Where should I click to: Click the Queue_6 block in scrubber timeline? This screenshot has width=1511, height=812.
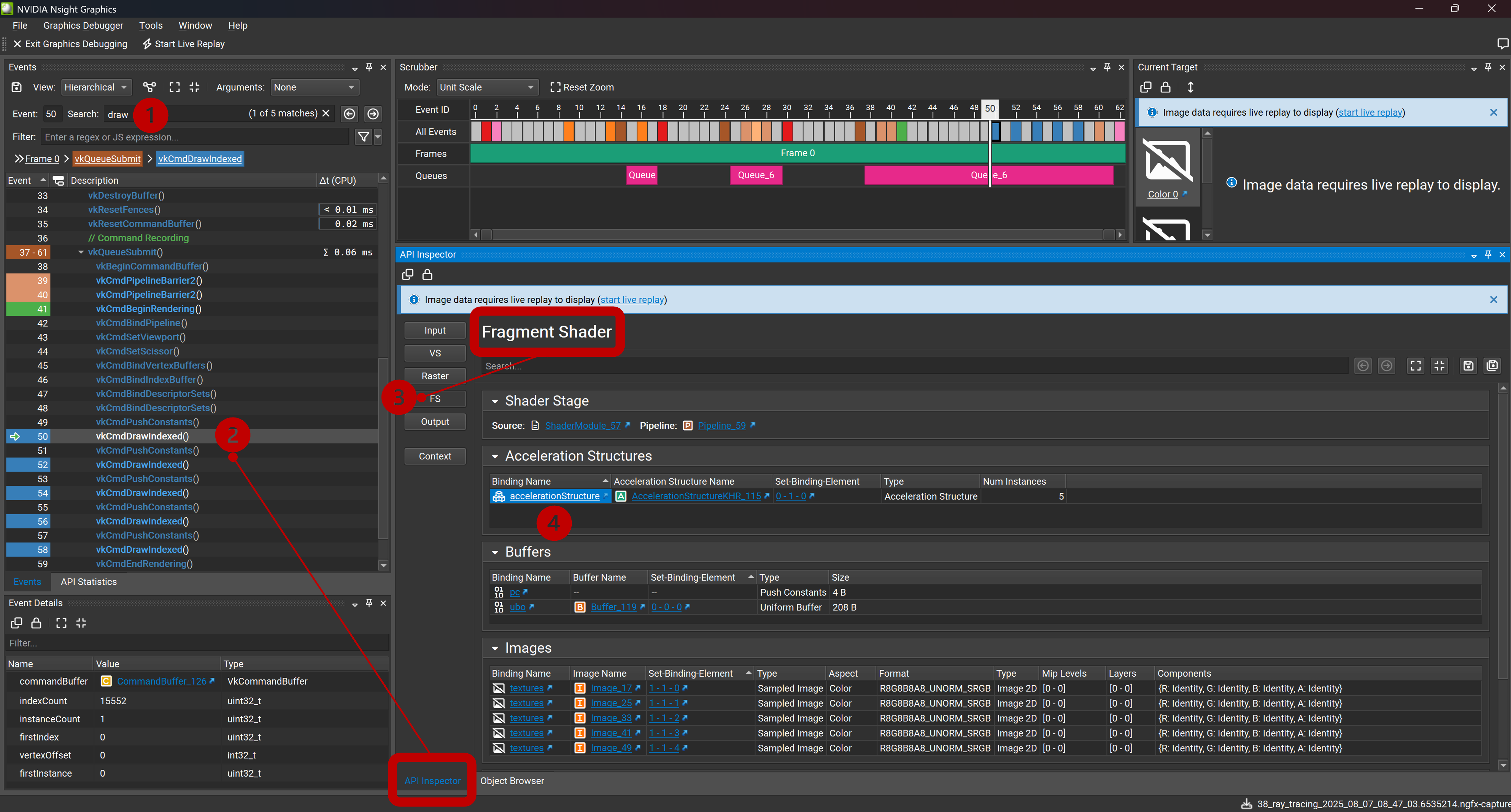coord(755,175)
